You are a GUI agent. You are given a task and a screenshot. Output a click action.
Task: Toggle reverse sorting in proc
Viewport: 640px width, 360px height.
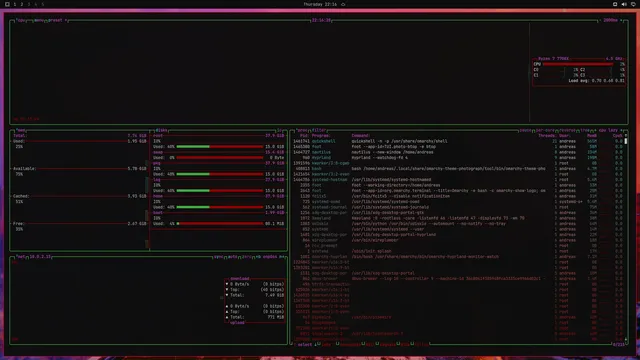pyautogui.click(x=567, y=130)
